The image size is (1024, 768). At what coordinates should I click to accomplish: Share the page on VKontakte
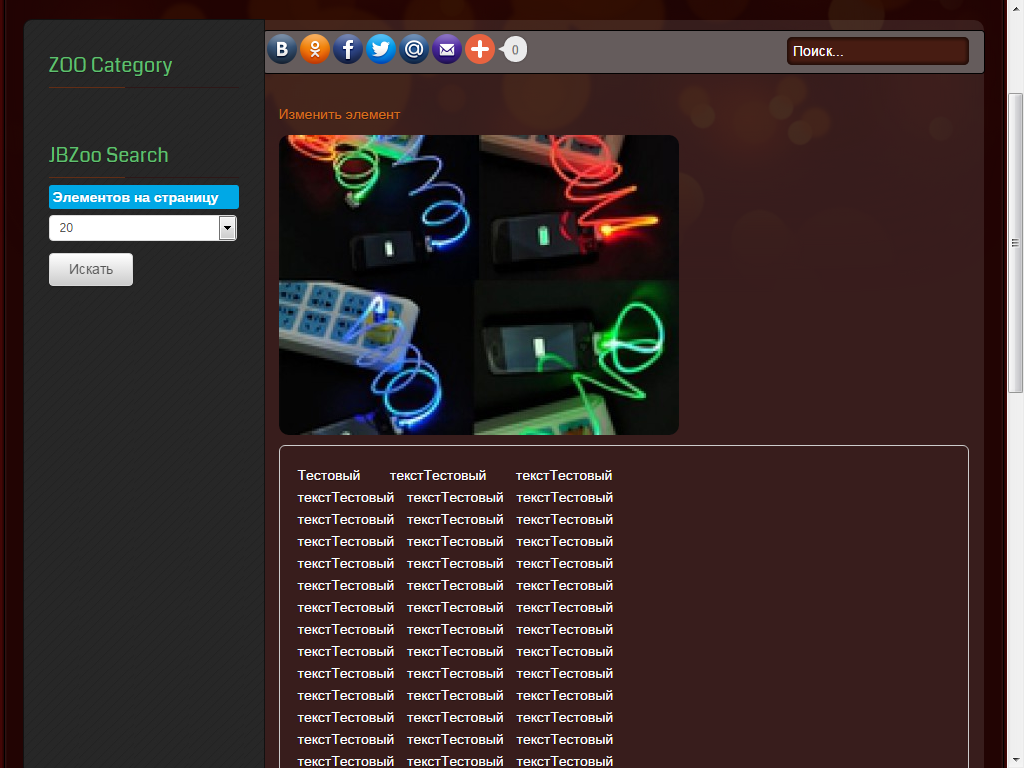point(282,49)
